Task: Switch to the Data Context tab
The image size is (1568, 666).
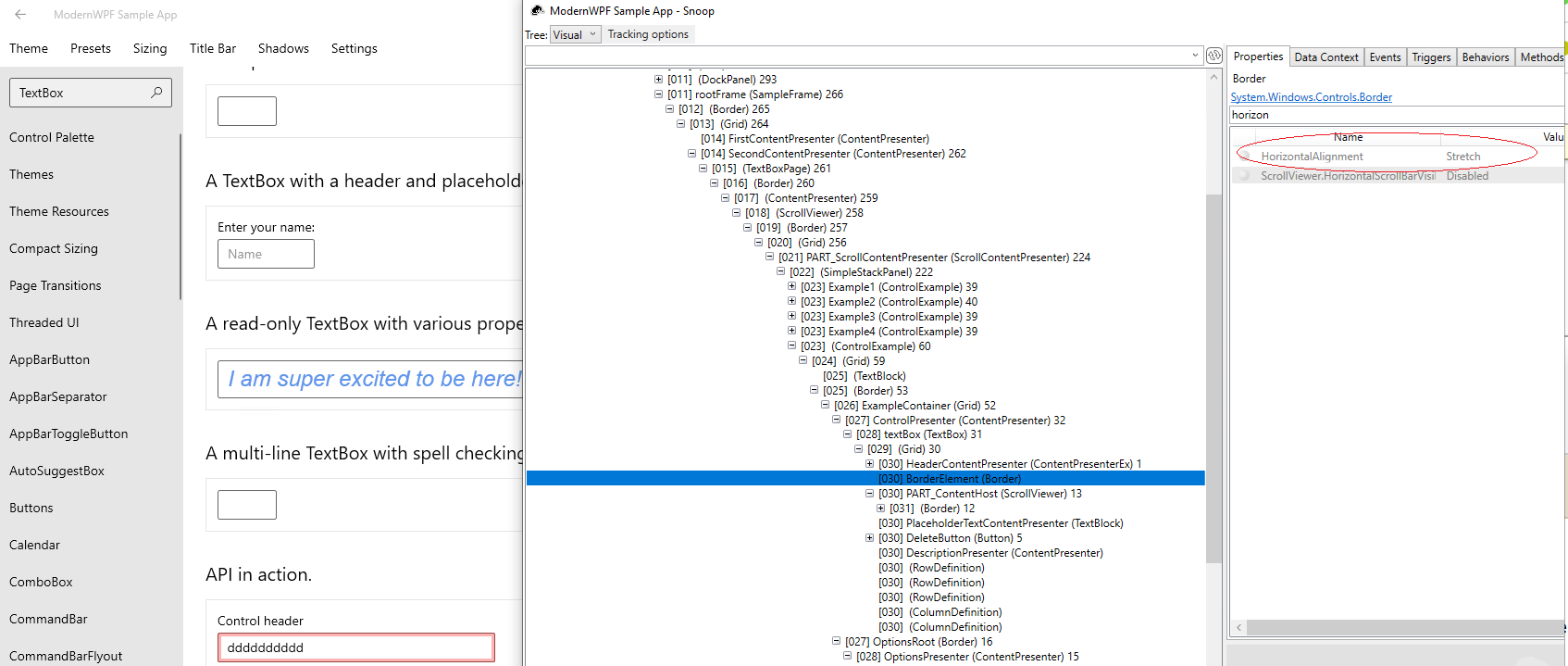Action: tap(1325, 57)
